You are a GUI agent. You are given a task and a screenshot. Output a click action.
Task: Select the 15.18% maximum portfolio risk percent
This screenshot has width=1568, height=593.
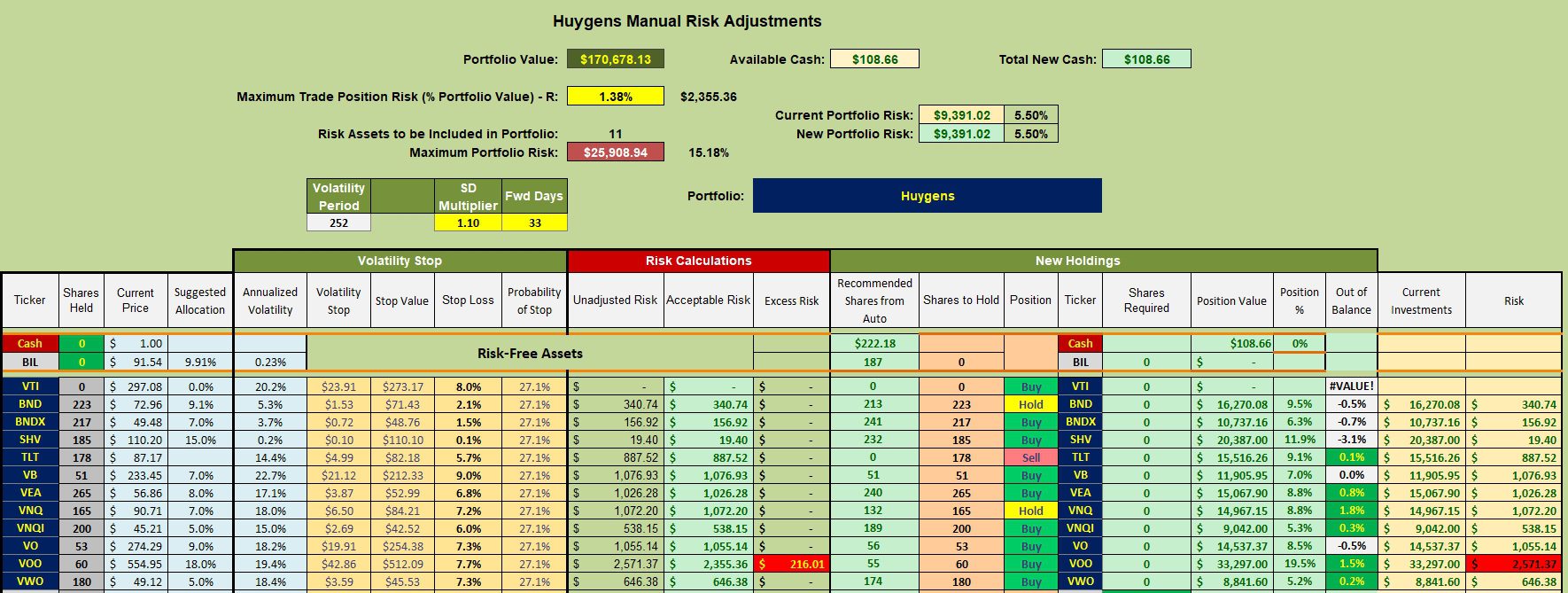coord(709,152)
